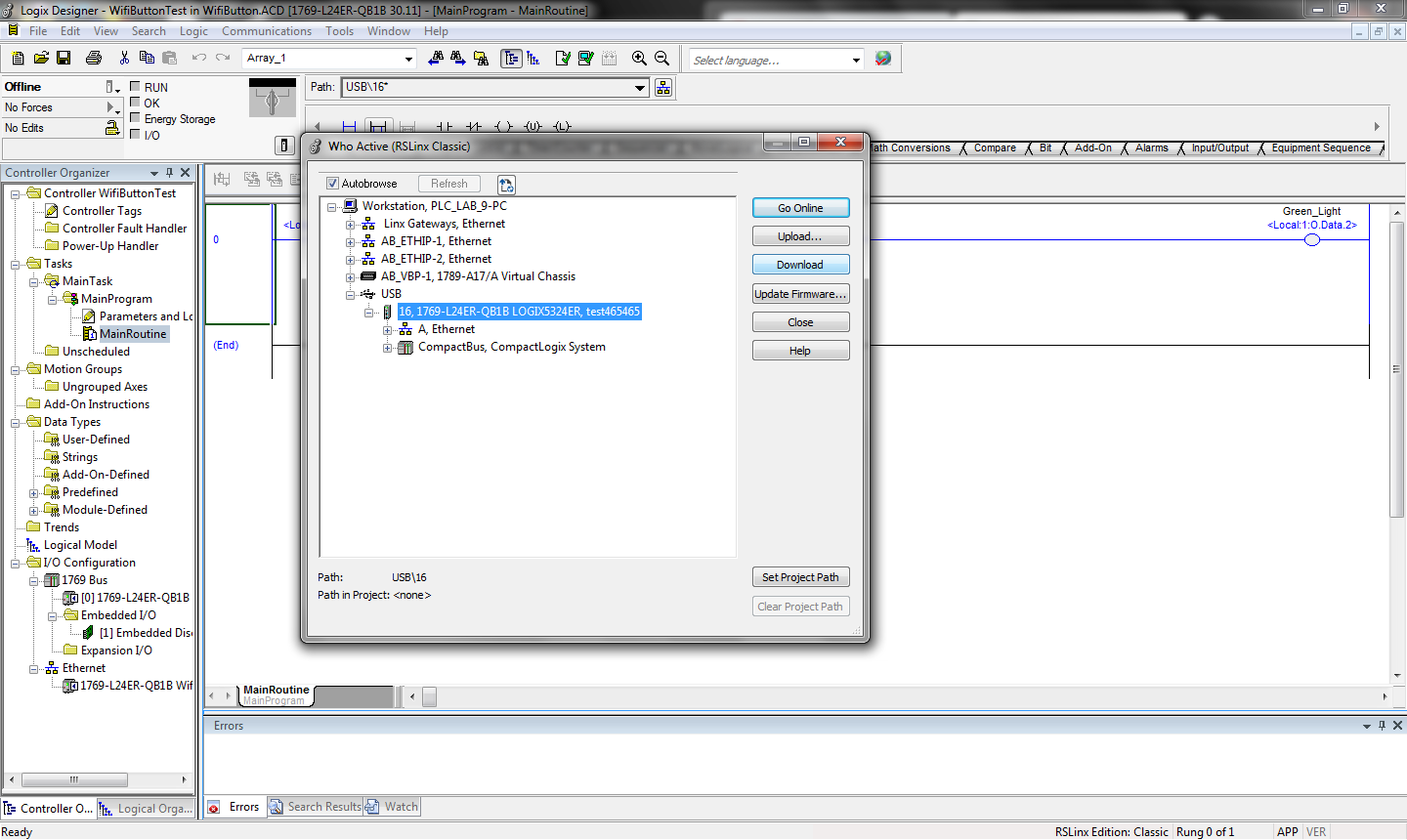The height and width of the screenshot is (840, 1407).
Task: Click the Cut scissors icon
Action: click(124, 59)
